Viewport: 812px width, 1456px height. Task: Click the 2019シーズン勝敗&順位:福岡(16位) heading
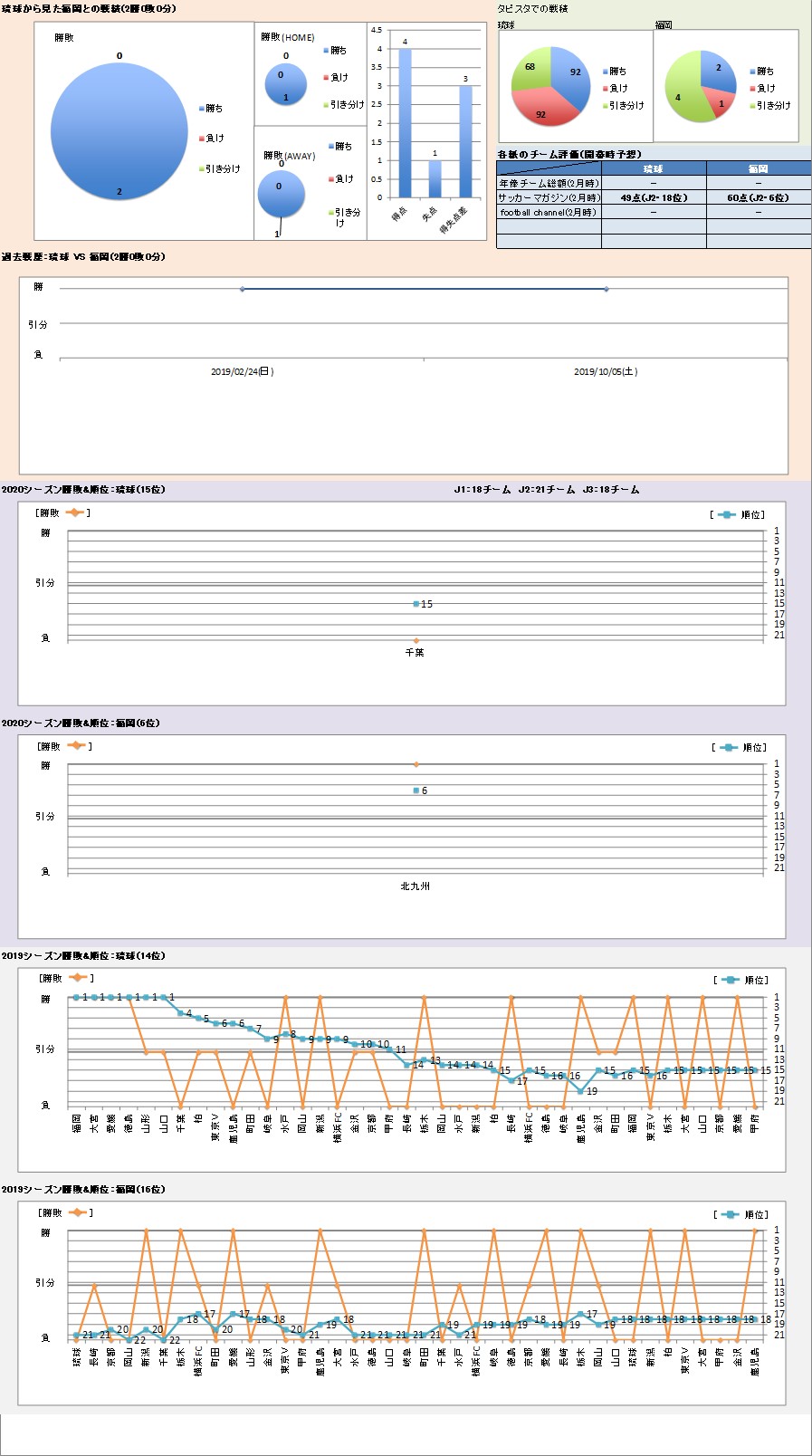pyautogui.click(x=83, y=1190)
